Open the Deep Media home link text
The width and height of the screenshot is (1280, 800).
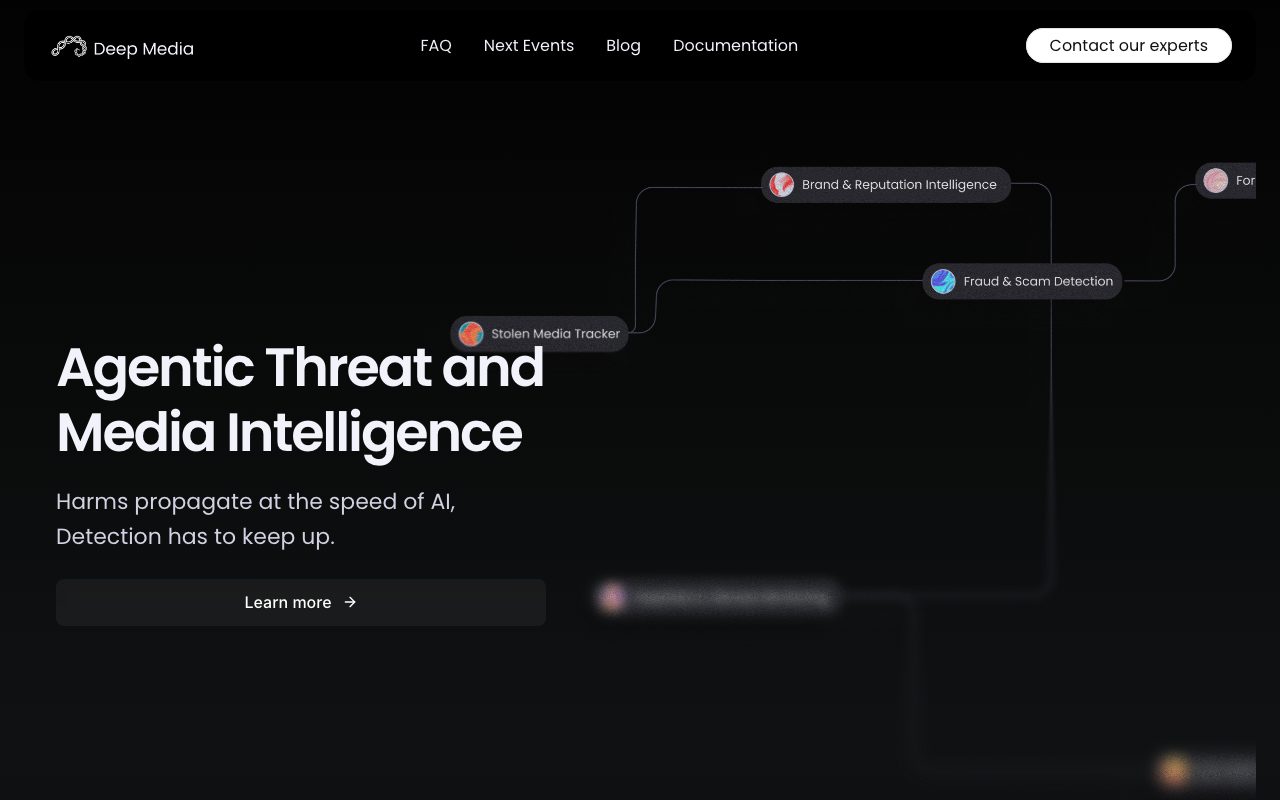[143, 49]
